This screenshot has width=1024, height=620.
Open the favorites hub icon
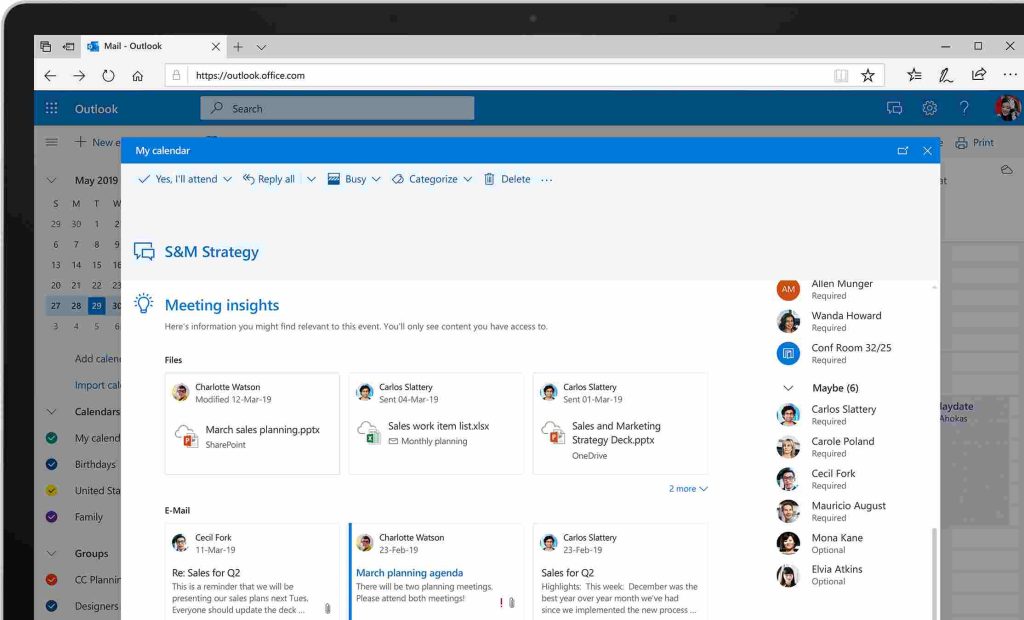click(914, 75)
